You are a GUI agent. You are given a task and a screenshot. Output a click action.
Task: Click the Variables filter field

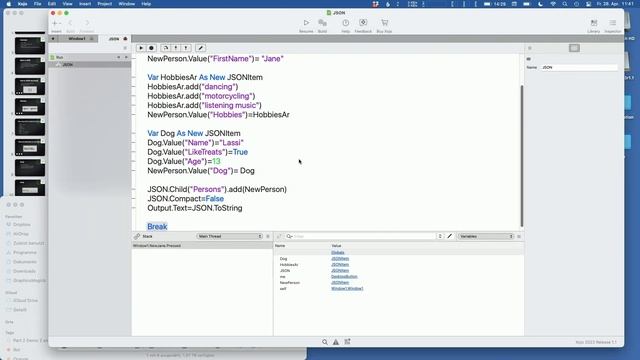tap(361, 236)
